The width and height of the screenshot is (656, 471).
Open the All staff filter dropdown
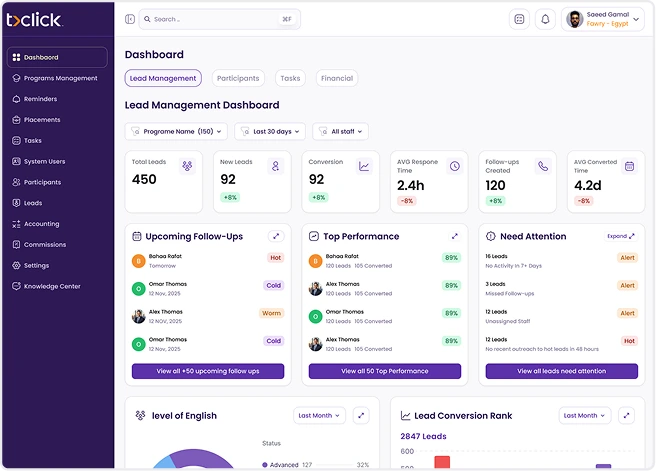pyautogui.click(x=340, y=131)
